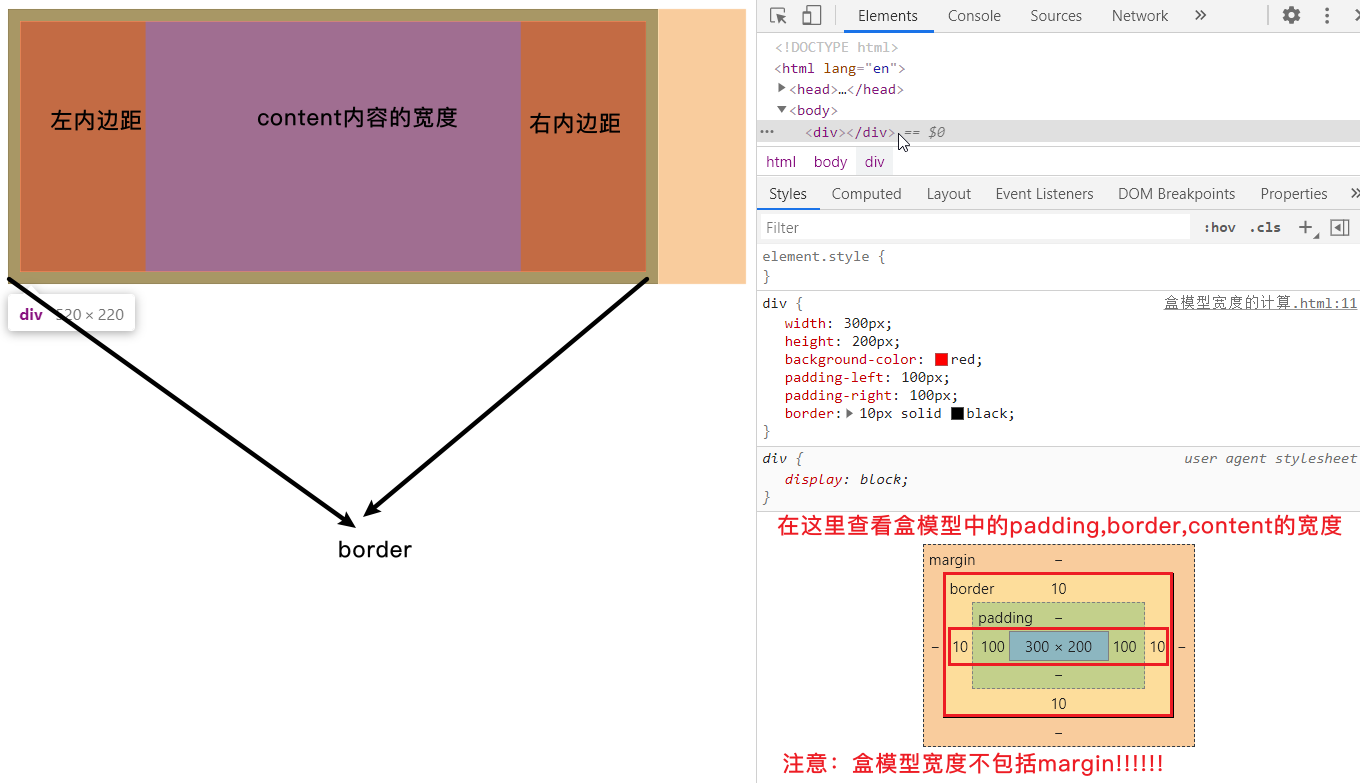Click the three-dot actions icon beside div node
The height and width of the screenshot is (783, 1360).
tap(767, 132)
